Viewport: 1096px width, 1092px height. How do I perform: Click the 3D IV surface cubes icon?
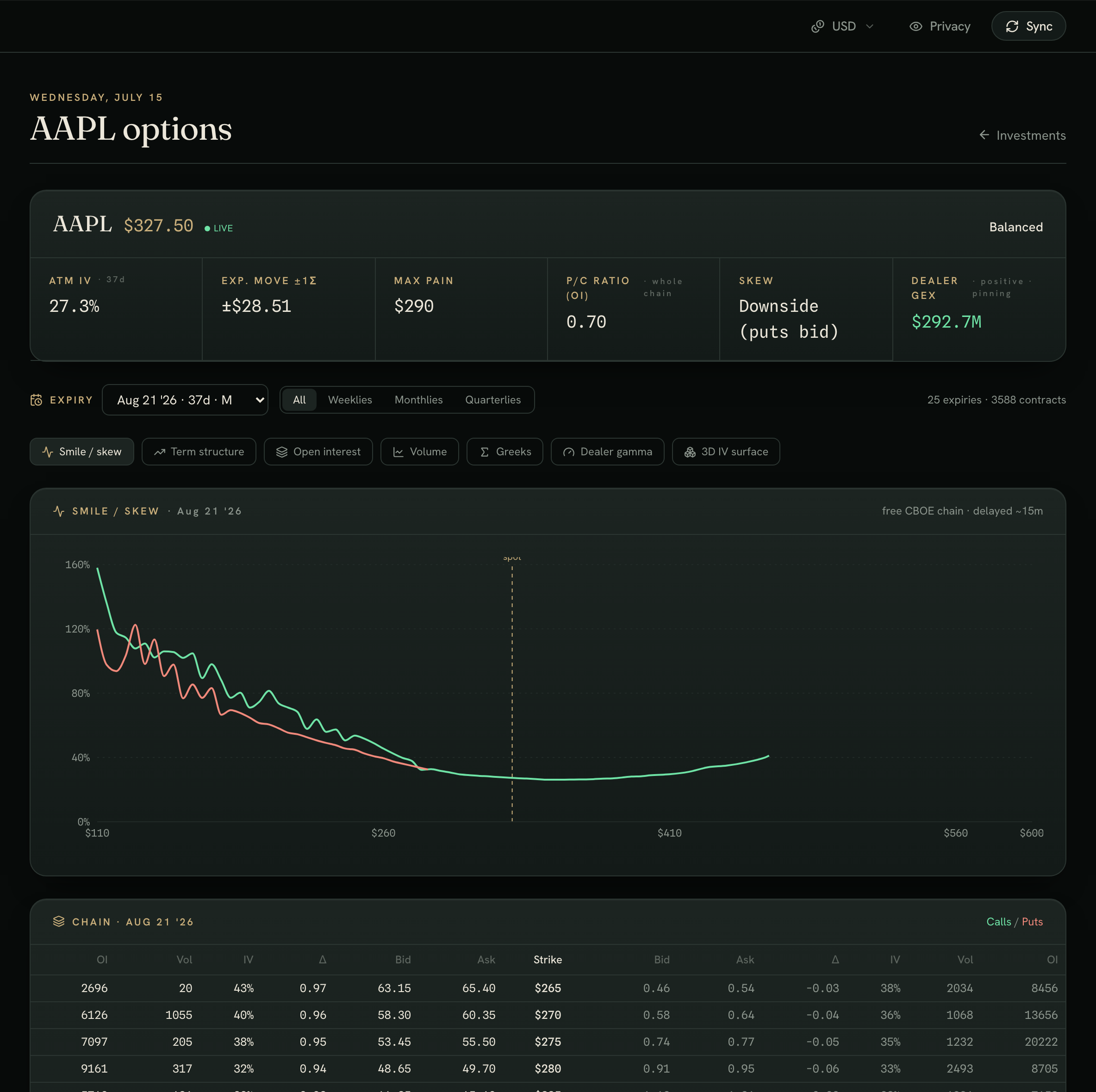[x=690, y=452]
